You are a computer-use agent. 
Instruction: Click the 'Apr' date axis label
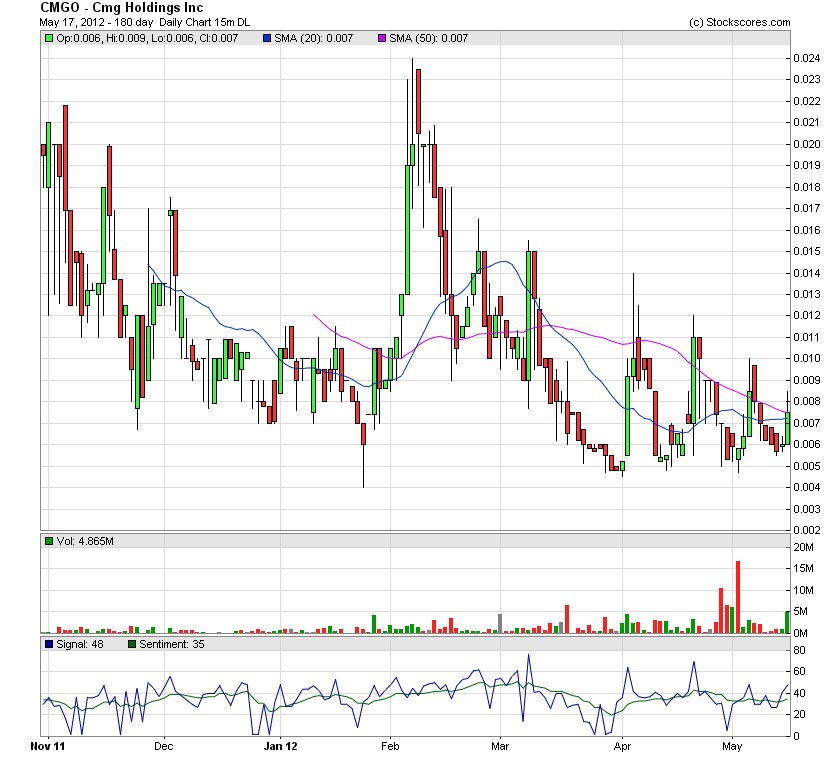[622, 746]
